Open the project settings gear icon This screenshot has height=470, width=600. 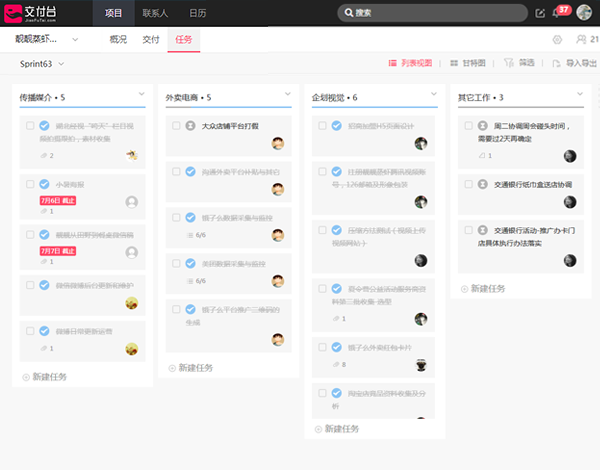[x=557, y=39]
